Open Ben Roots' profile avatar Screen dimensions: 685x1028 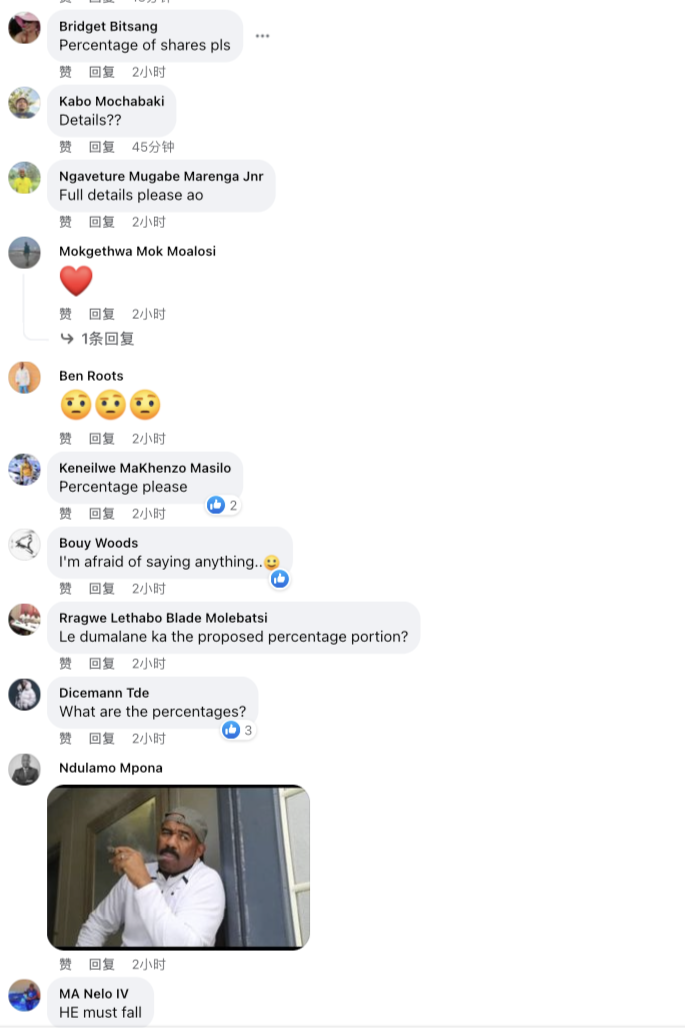tap(24, 378)
